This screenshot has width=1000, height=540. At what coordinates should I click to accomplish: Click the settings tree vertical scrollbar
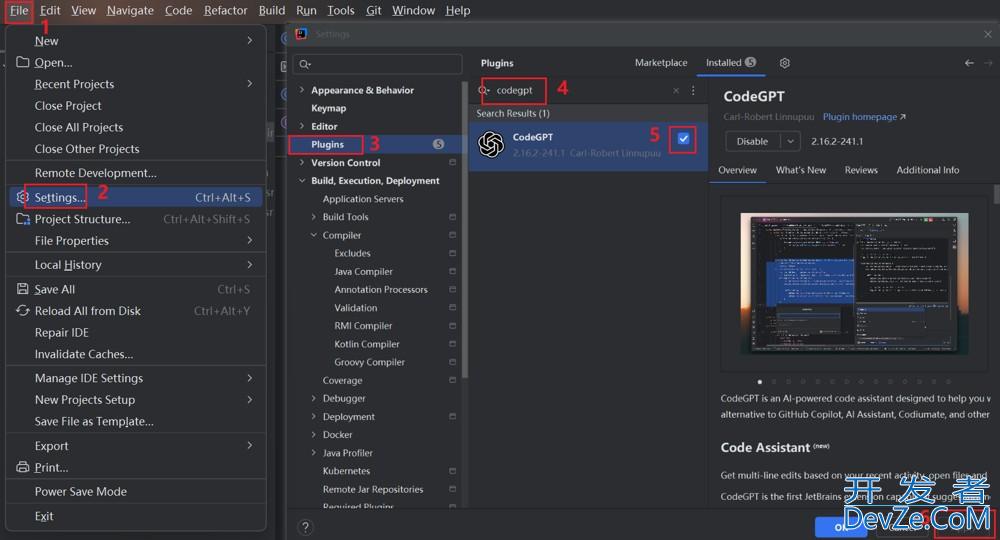pyautogui.click(x=465, y=230)
